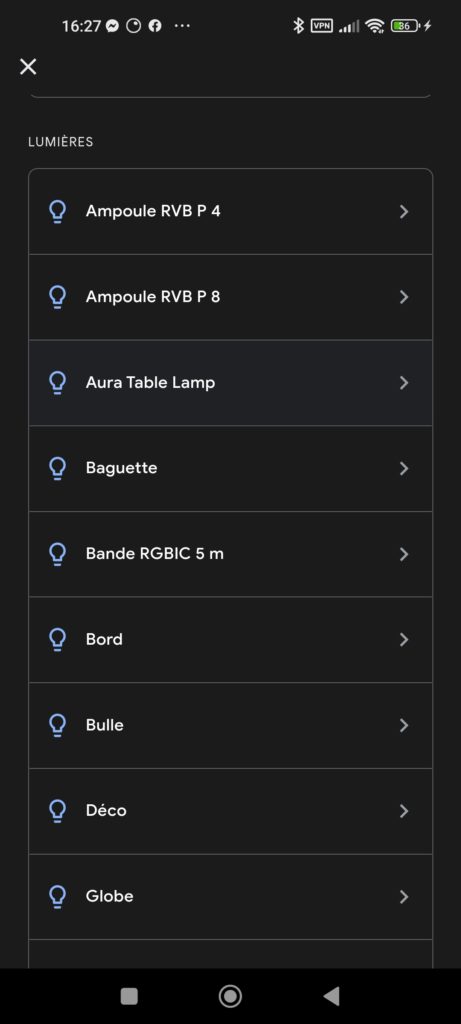Tap the bulb icon beside Globe

coord(57,897)
